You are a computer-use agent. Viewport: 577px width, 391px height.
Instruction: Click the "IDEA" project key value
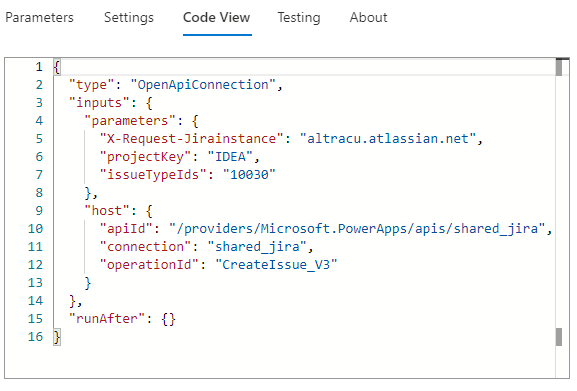click(x=230, y=157)
